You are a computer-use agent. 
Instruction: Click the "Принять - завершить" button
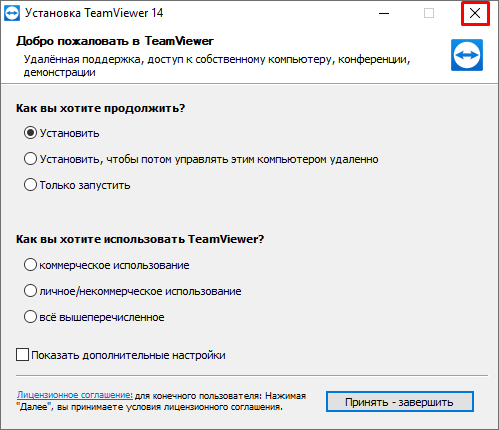(x=400, y=402)
